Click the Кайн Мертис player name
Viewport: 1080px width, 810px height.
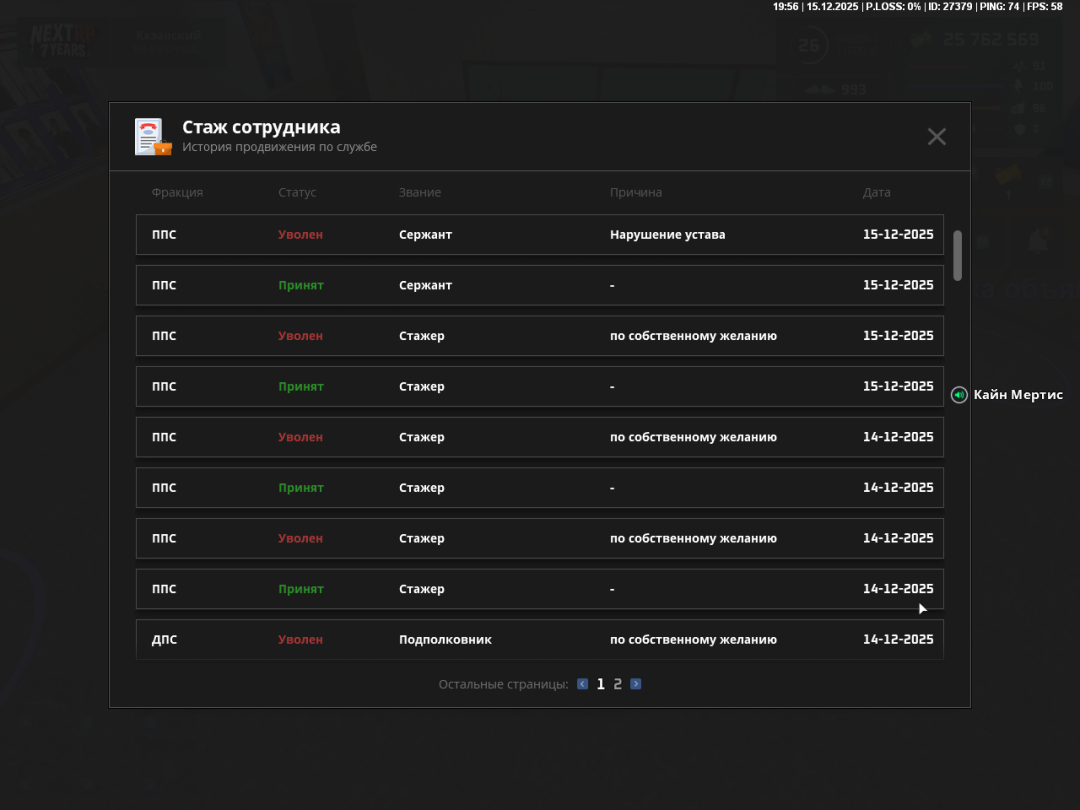click(1018, 395)
